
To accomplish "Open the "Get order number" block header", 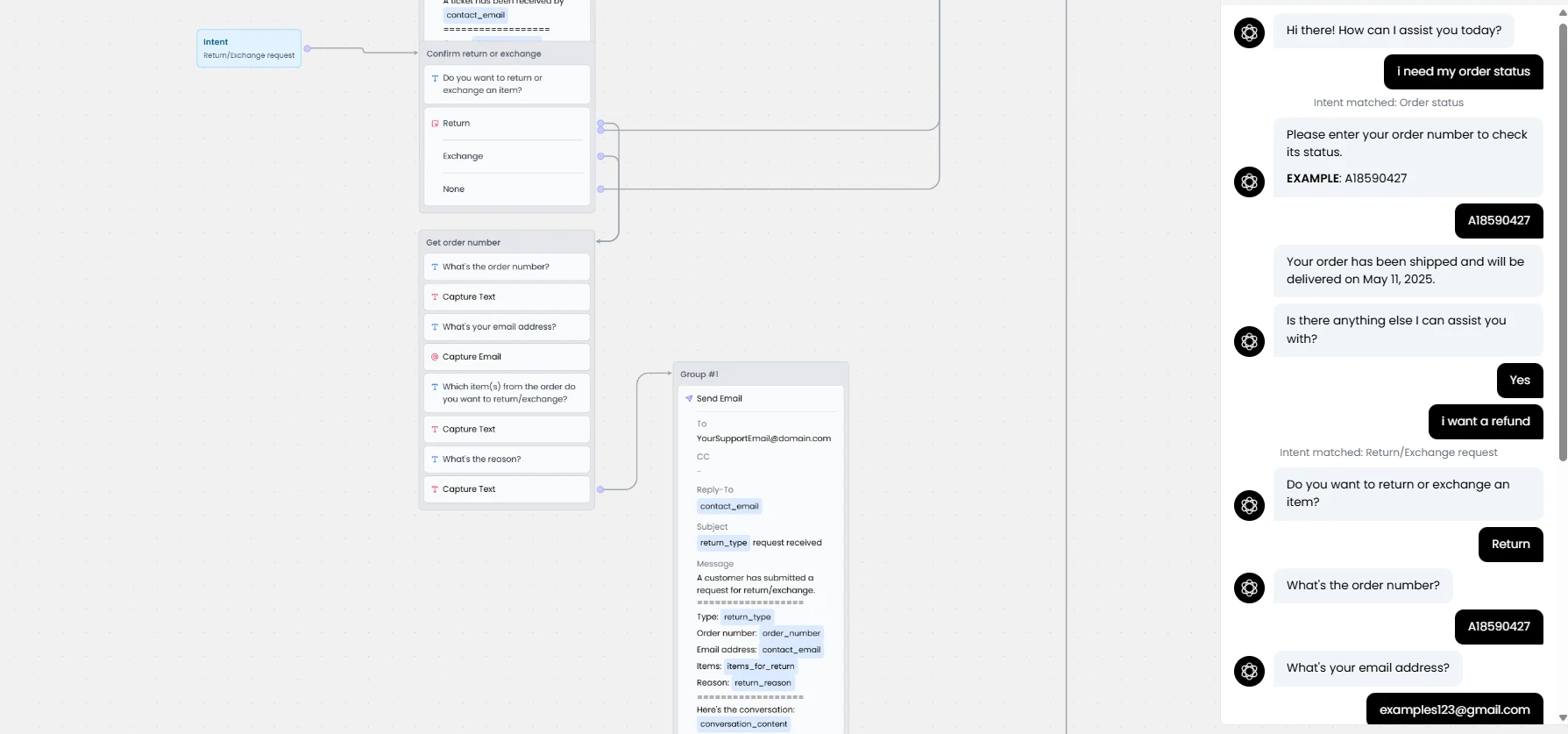I will [507, 242].
